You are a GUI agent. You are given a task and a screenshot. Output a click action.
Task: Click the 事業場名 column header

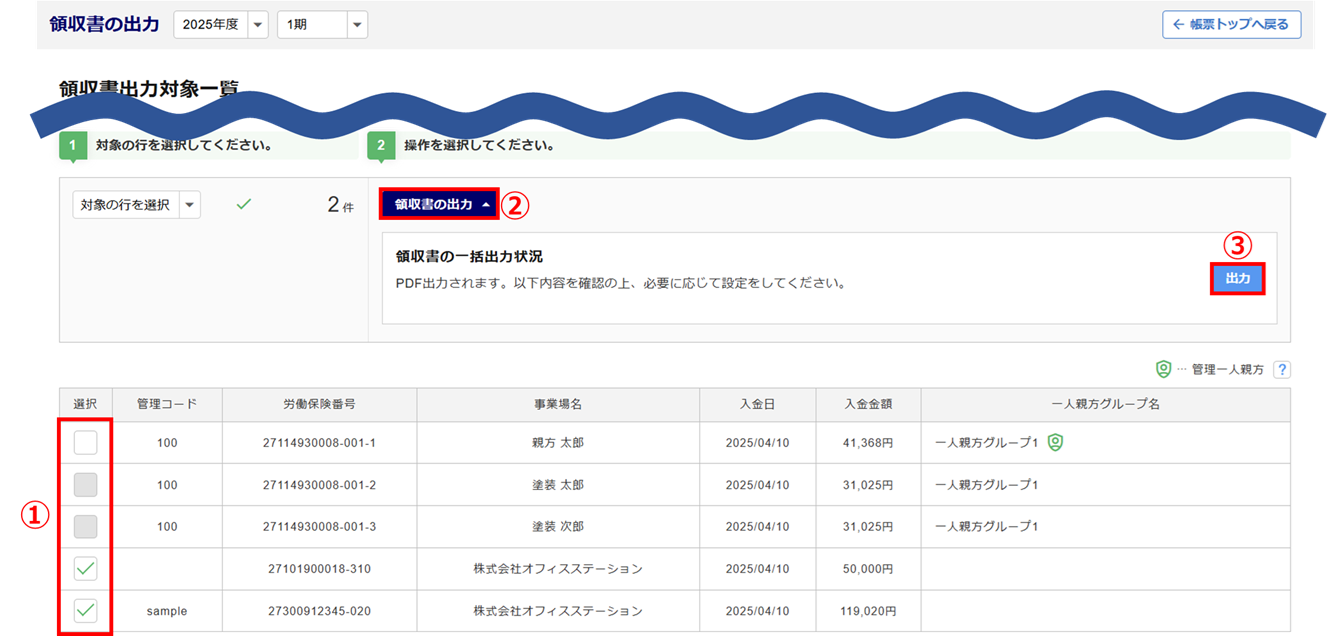pyautogui.click(x=557, y=405)
